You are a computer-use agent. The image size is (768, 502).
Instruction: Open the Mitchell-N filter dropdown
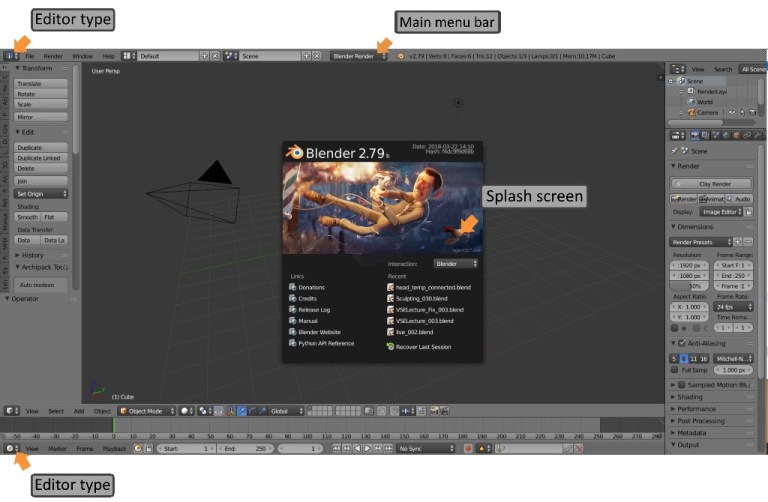click(733, 359)
